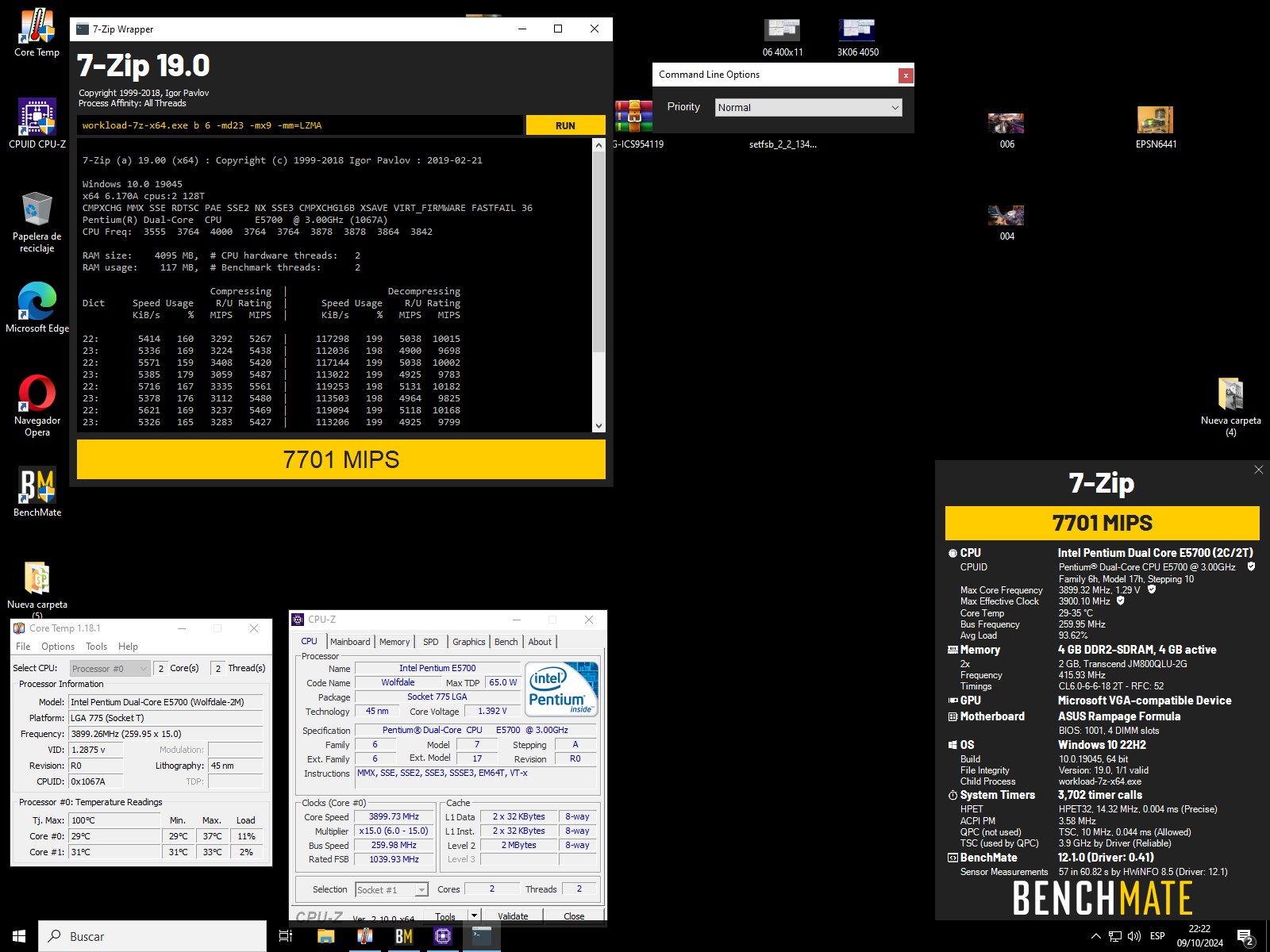Start the 7-Zip benchmark with RUN

(565, 125)
